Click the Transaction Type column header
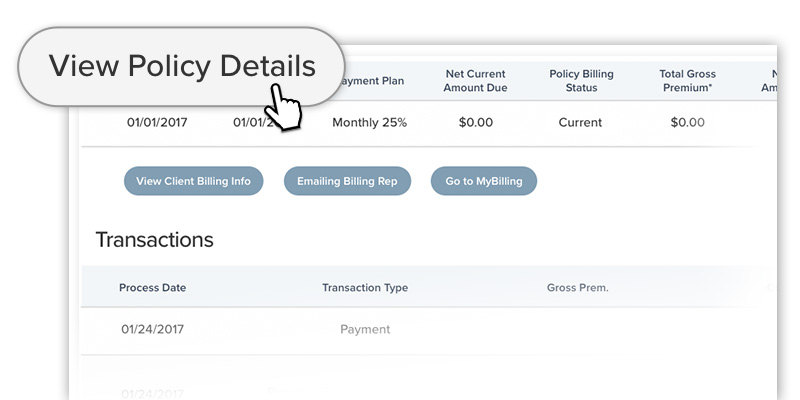 point(364,288)
